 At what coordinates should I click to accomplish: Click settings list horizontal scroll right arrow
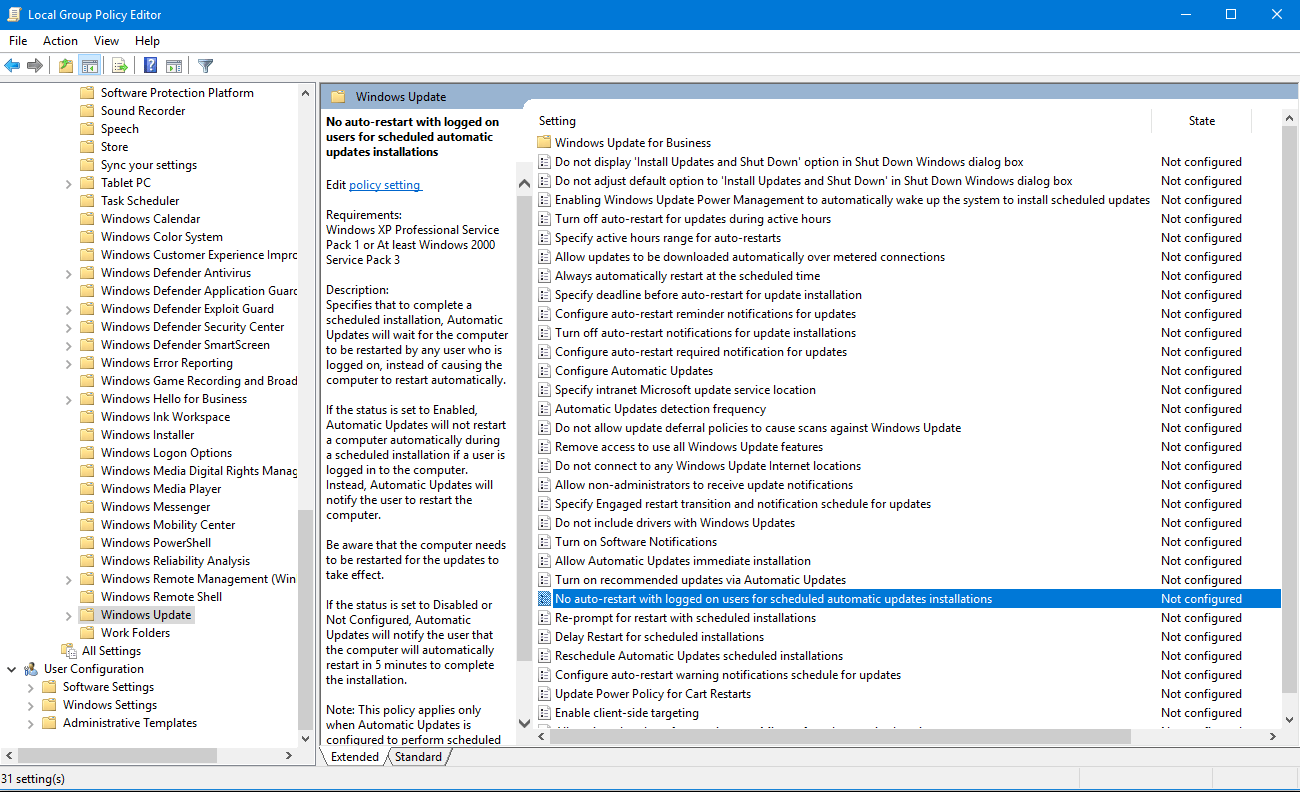pos(1273,736)
